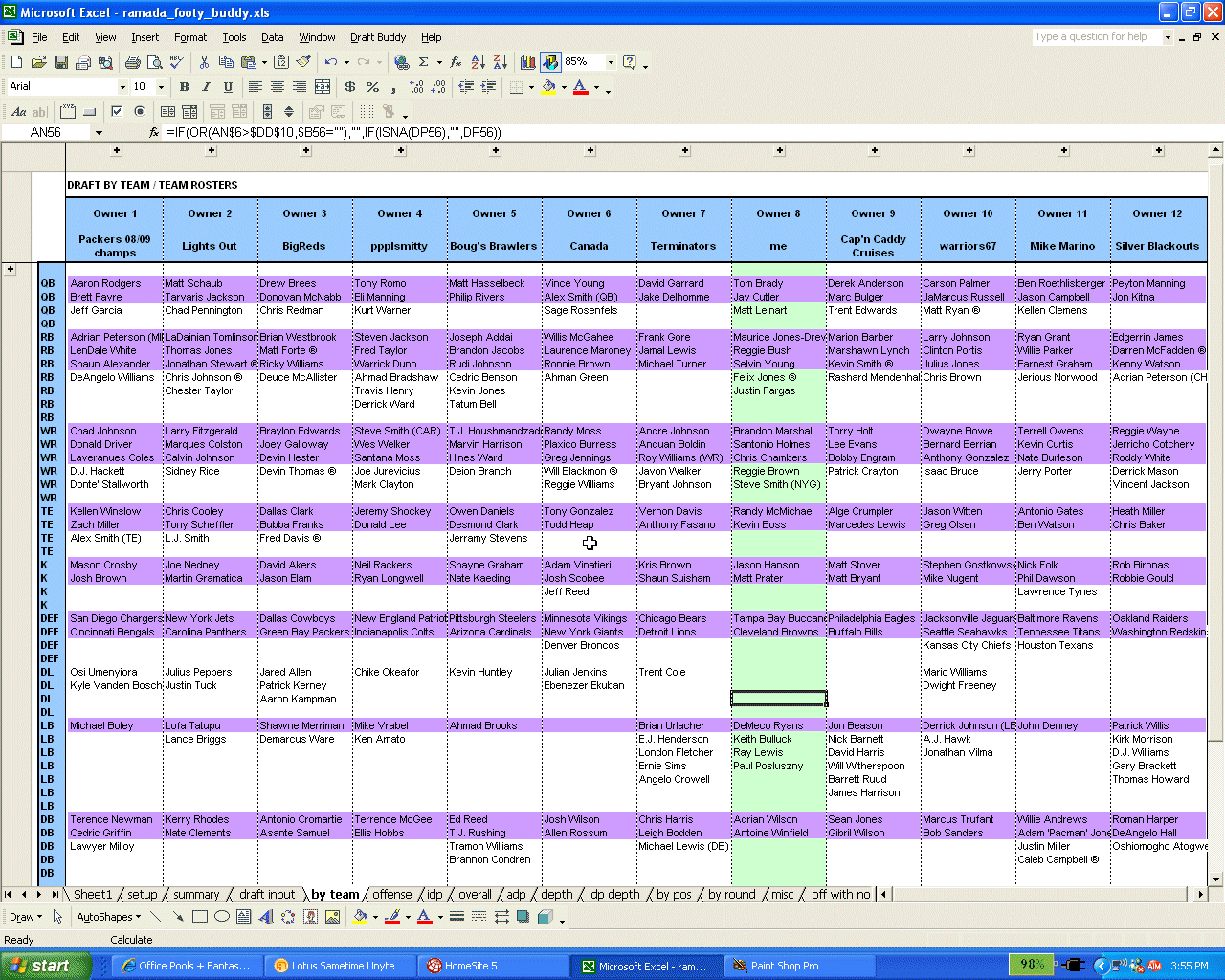Select the Oval shape tool

coord(222,917)
